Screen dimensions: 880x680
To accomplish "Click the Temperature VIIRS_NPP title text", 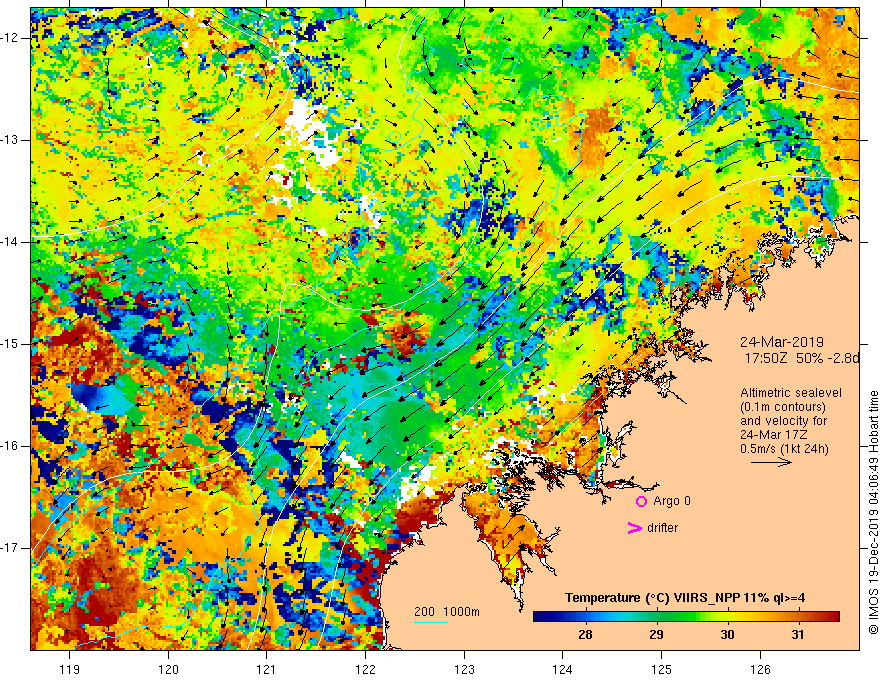I will tap(685, 598).
